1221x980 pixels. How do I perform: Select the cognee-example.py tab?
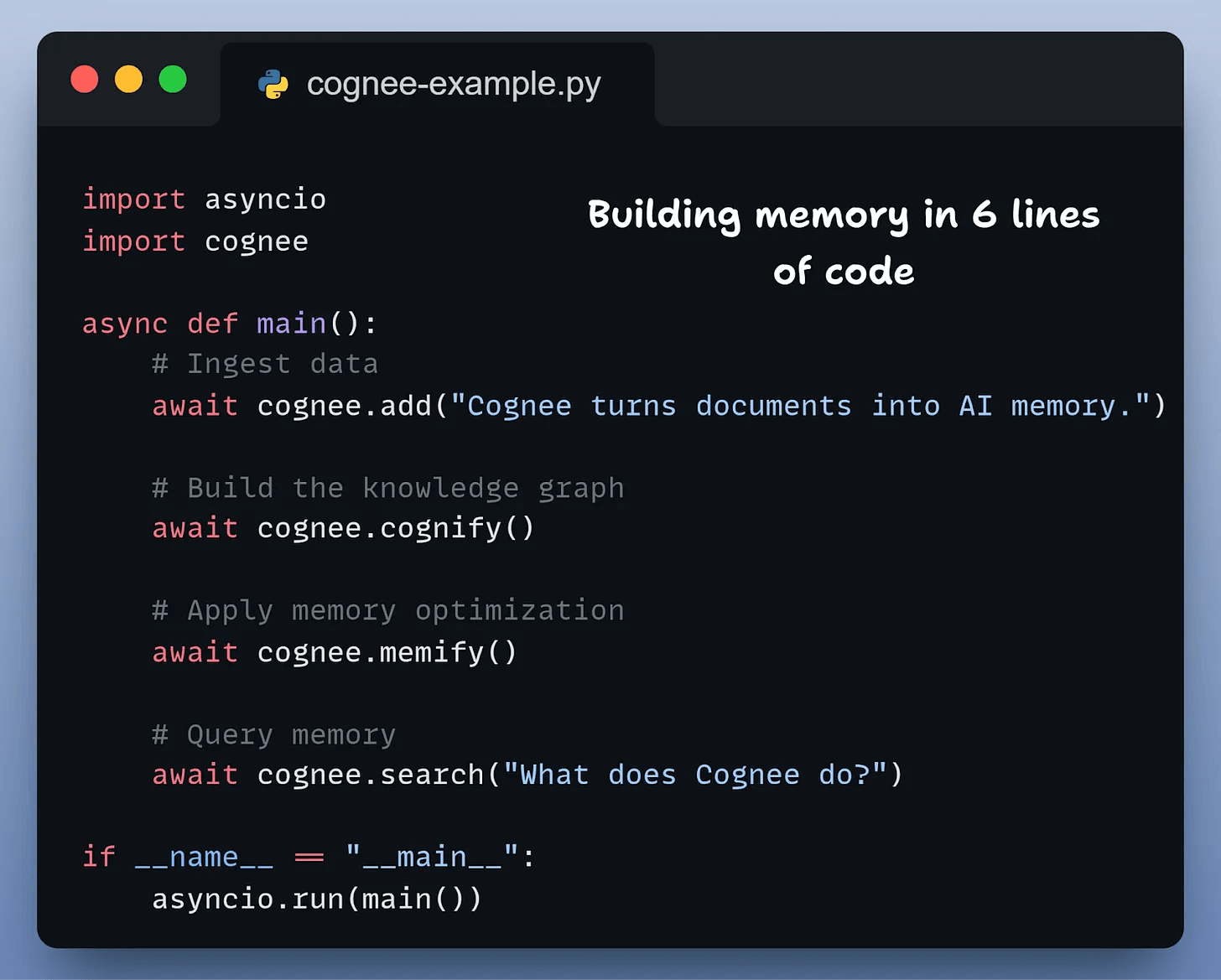437,84
